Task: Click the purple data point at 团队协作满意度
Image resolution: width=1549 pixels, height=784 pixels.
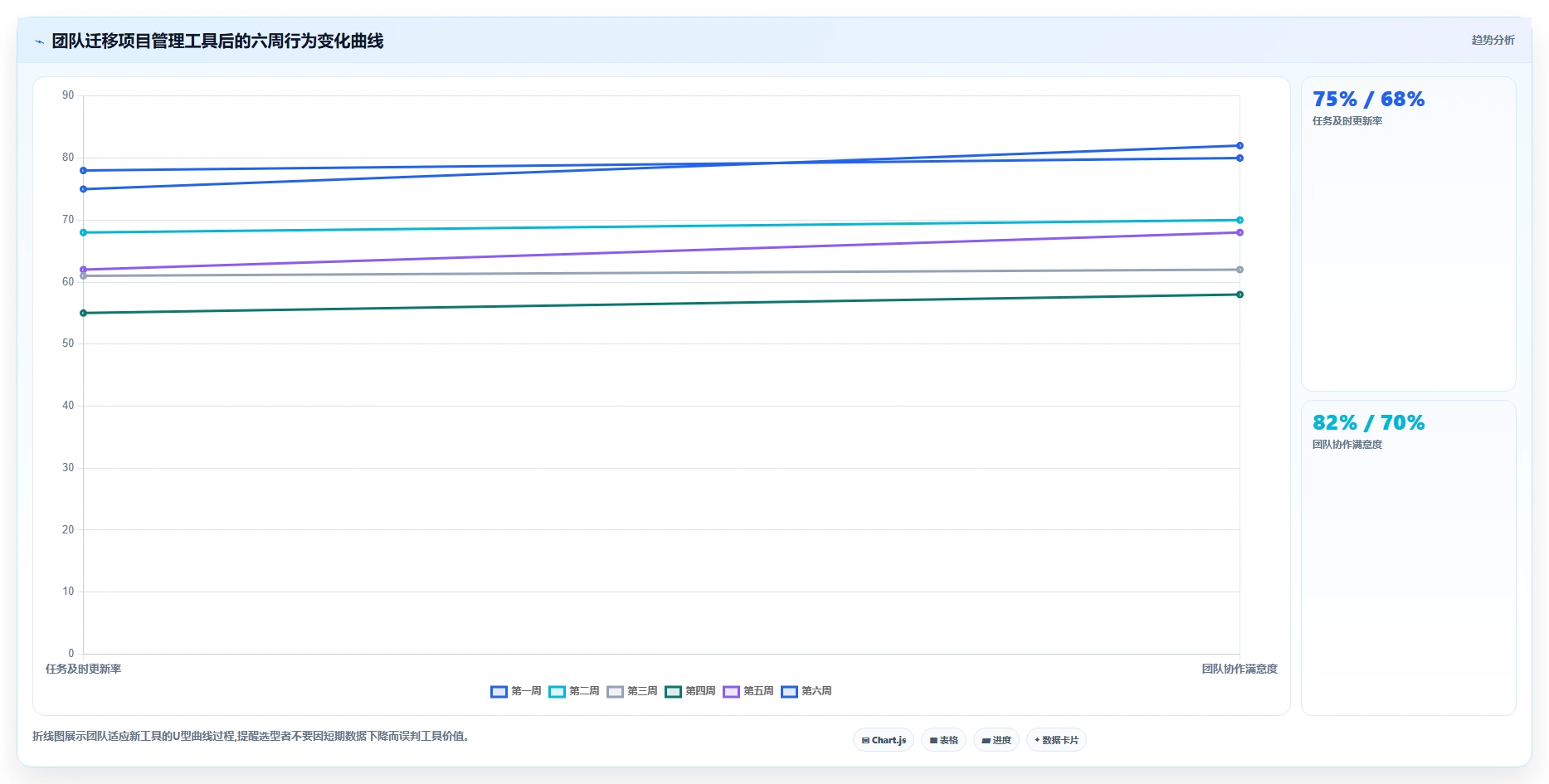Action: point(1240,232)
